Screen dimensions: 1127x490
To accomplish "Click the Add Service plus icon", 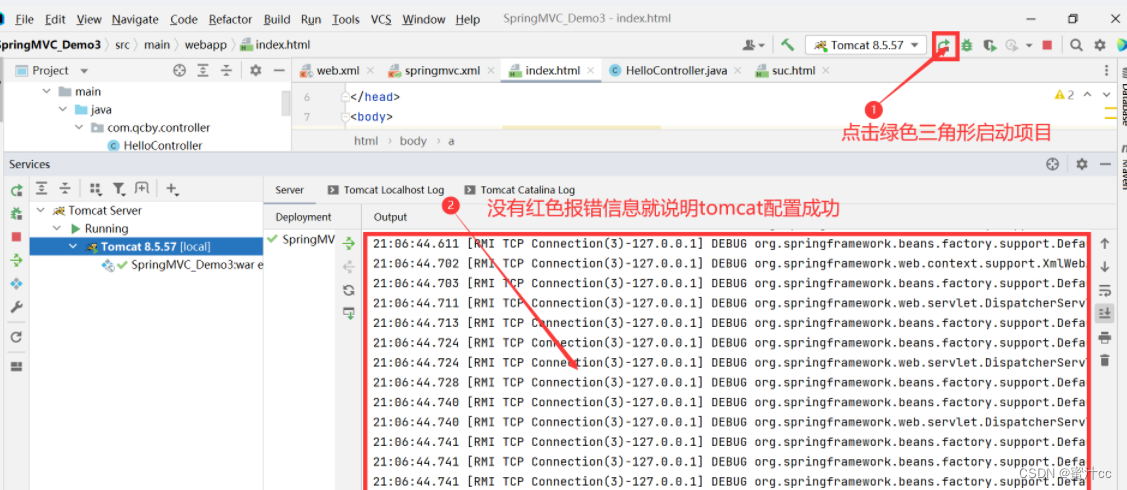I will pos(172,188).
